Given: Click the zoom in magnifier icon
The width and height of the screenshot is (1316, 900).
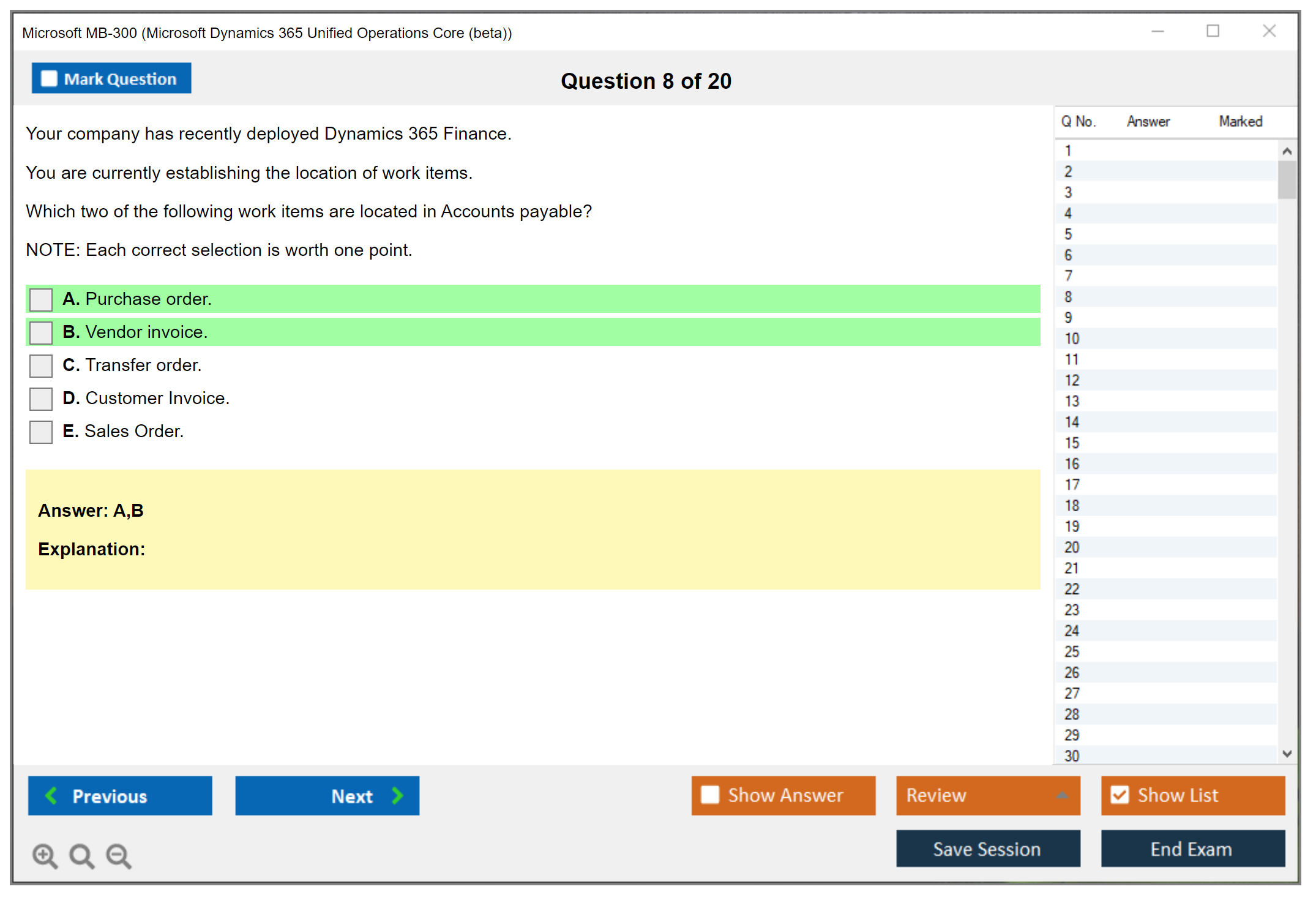Looking at the screenshot, I should tap(45, 855).
